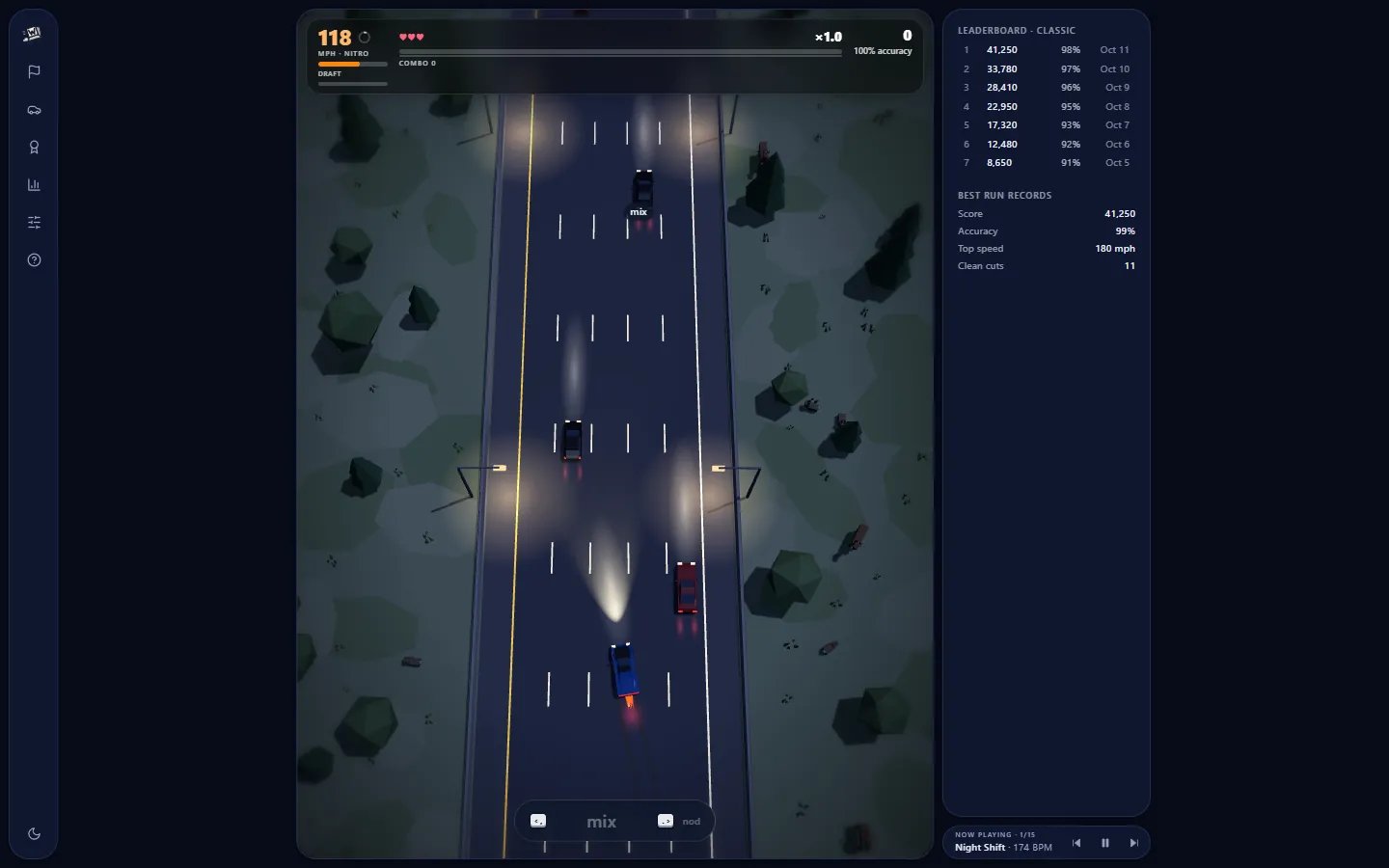Click the hearts lives indicator
Screen dimensions: 1389x868
pyautogui.click(x=412, y=37)
